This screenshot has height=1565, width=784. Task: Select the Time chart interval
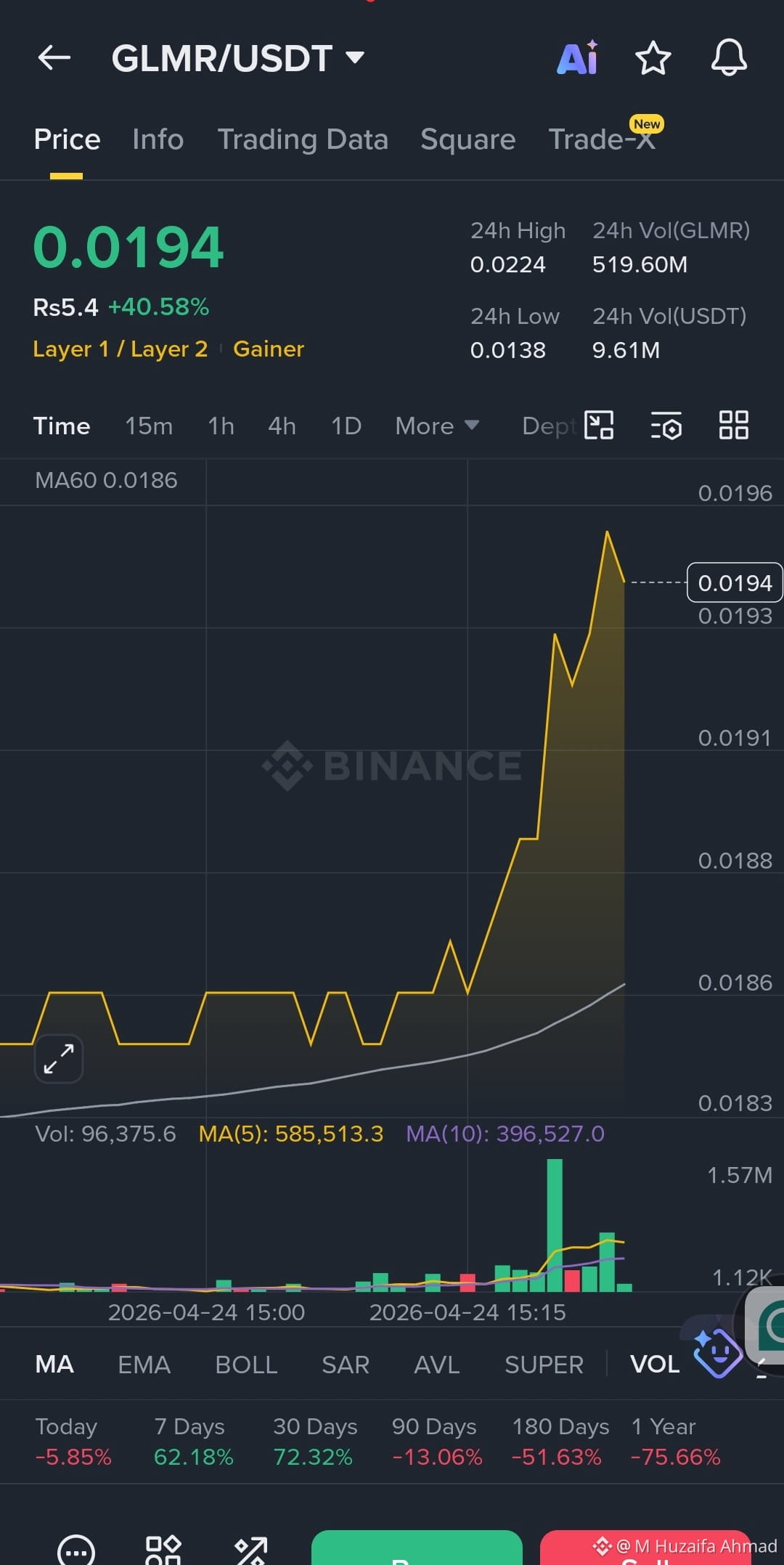[62, 426]
